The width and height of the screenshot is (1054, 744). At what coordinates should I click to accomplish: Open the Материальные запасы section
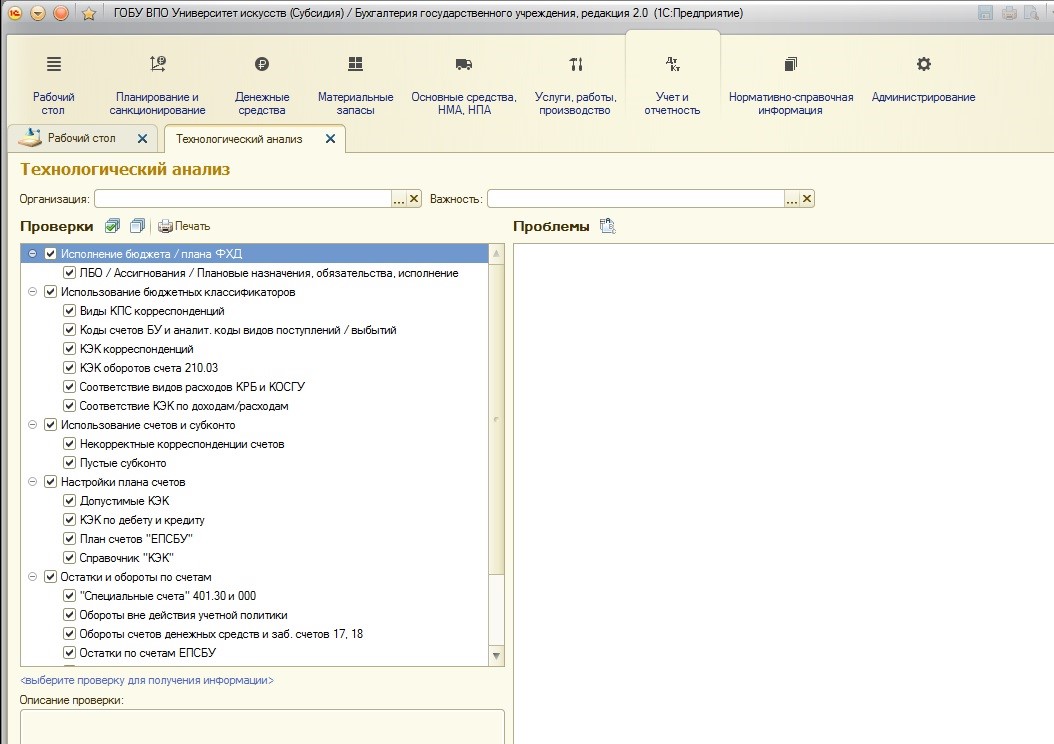(x=354, y=85)
